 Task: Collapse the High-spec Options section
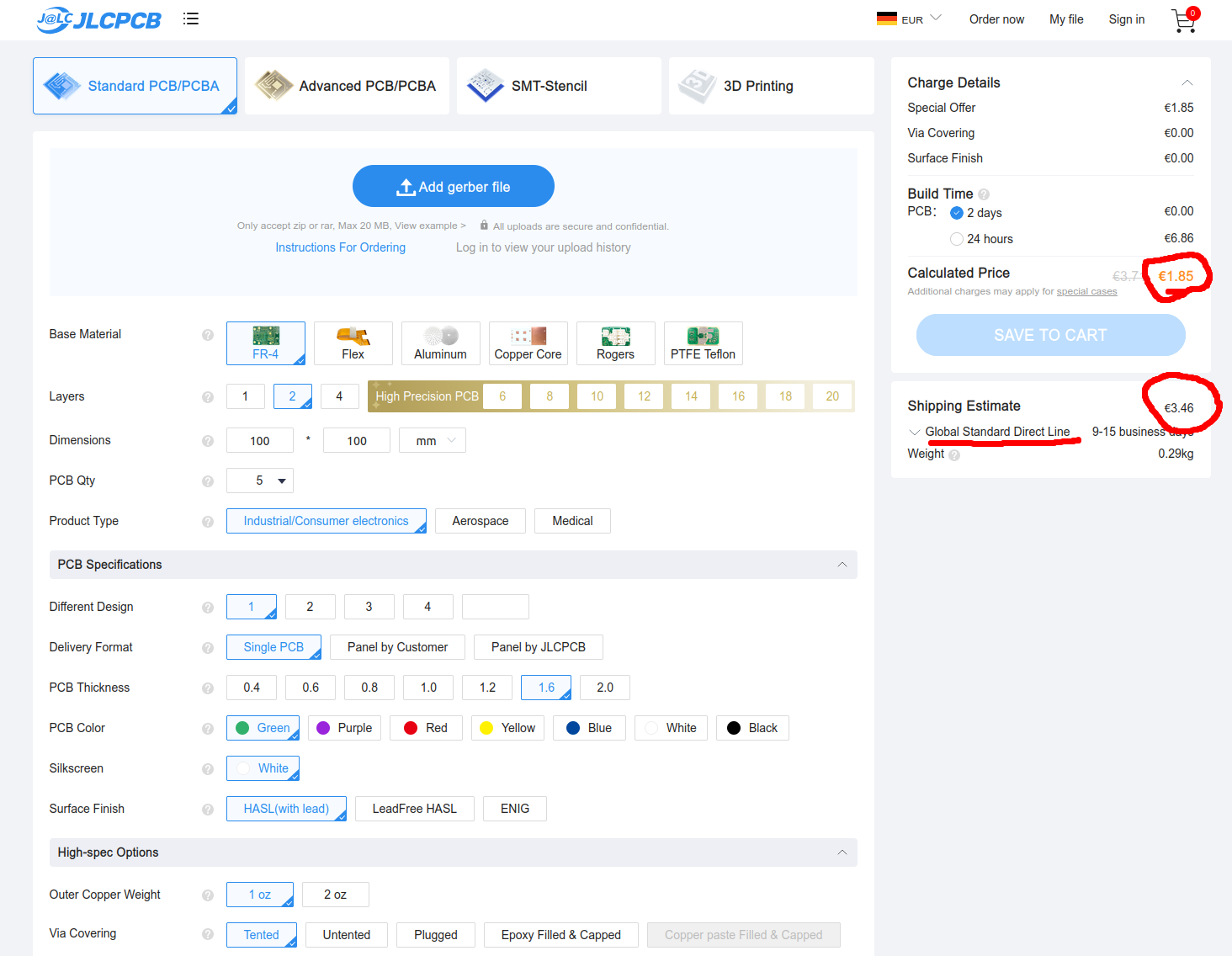pos(842,852)
